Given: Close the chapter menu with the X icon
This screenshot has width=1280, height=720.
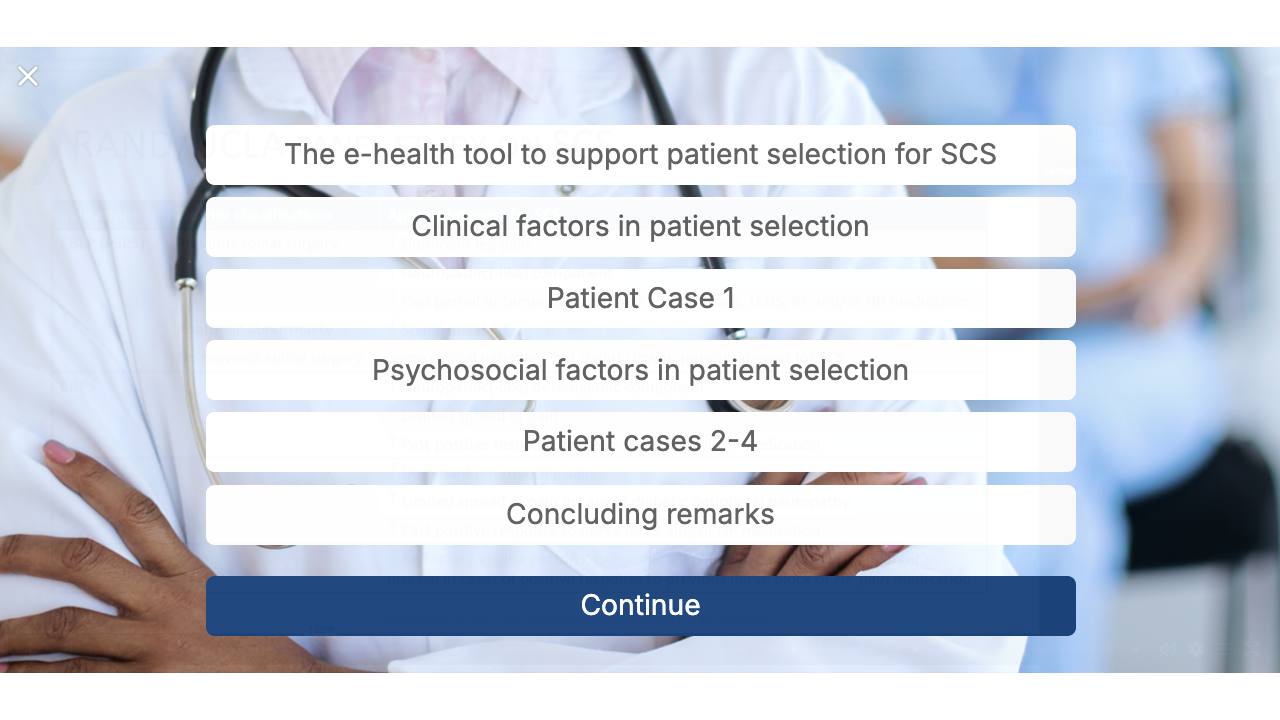Looking at the screenshot, I should pos(28,76).
